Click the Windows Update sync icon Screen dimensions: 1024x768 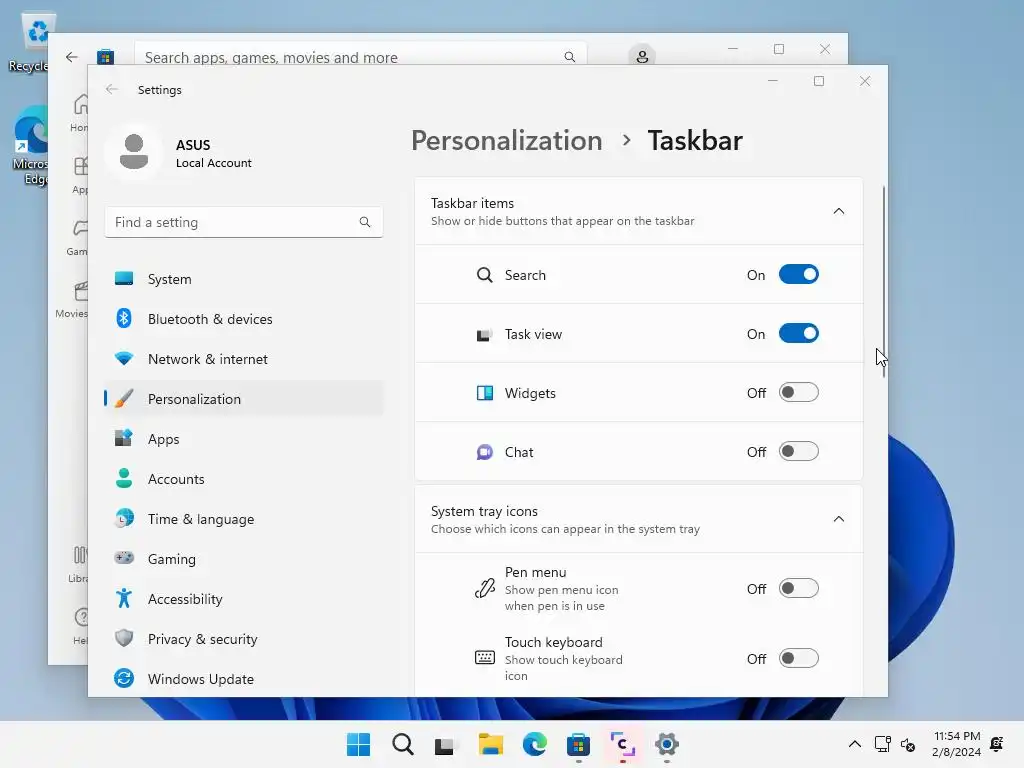pyautogui.click(x=123, y=679)
